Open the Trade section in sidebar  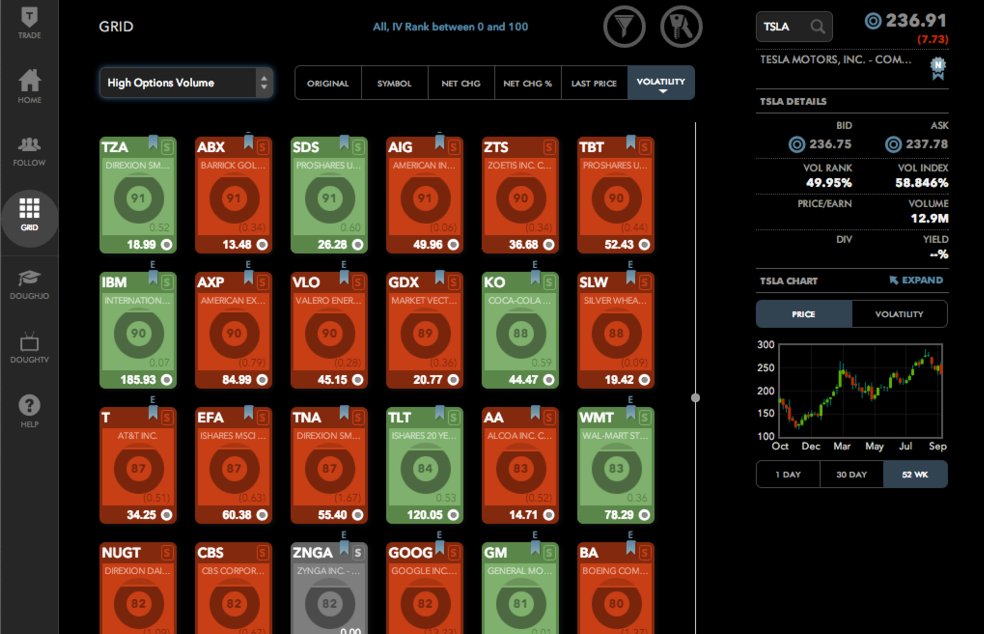(29, 23)
